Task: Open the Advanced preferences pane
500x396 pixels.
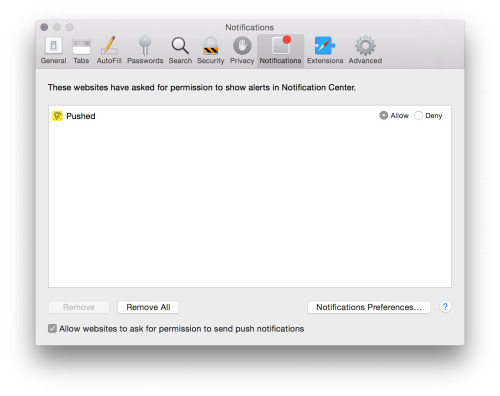Action: pos(365,50)
